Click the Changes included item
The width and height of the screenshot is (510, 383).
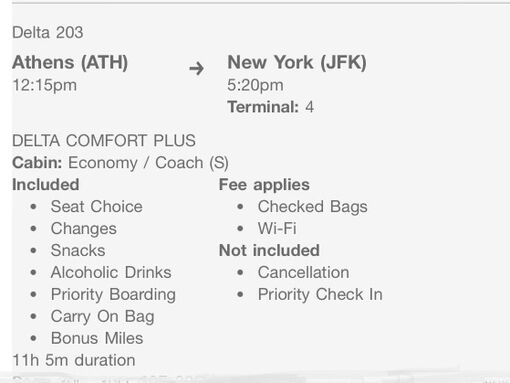coord(84,229)
